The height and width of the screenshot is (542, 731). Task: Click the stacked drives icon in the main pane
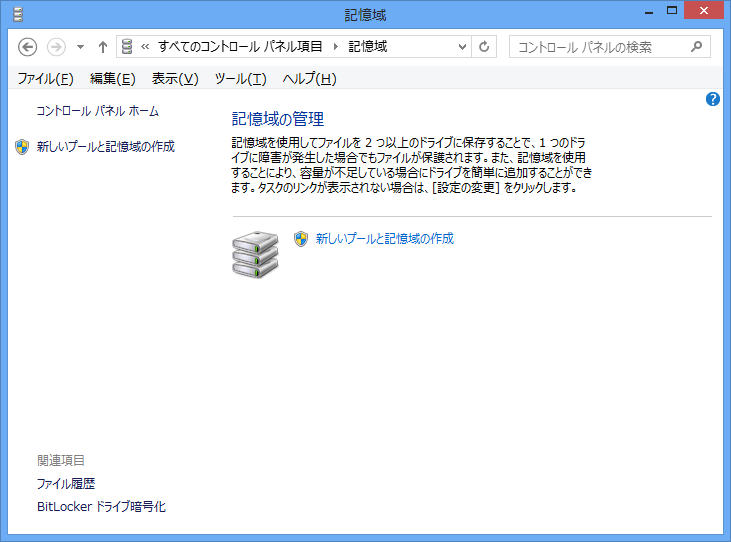(255, 254)
